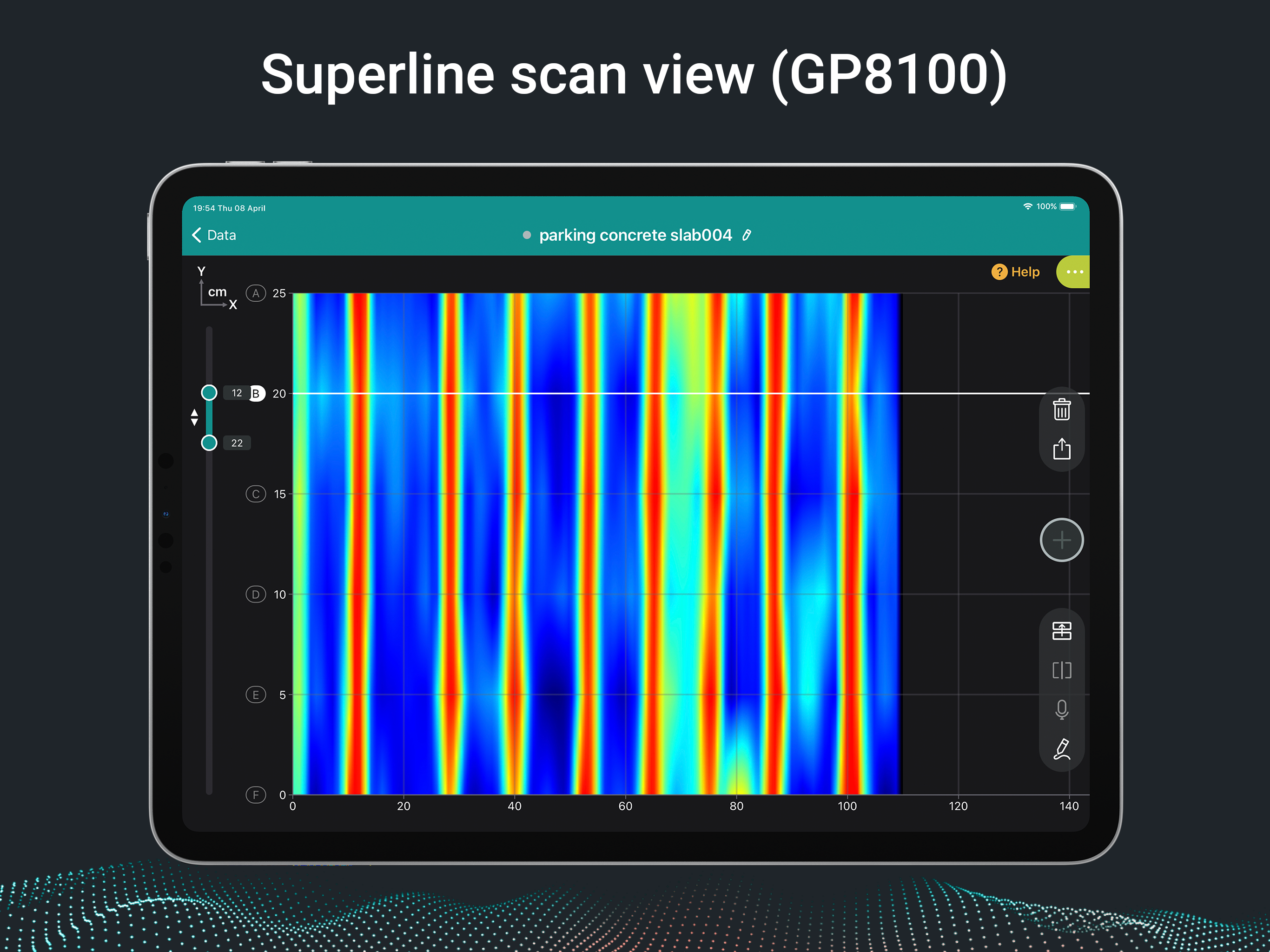Click the battery status indicator

coord(1068,207)
